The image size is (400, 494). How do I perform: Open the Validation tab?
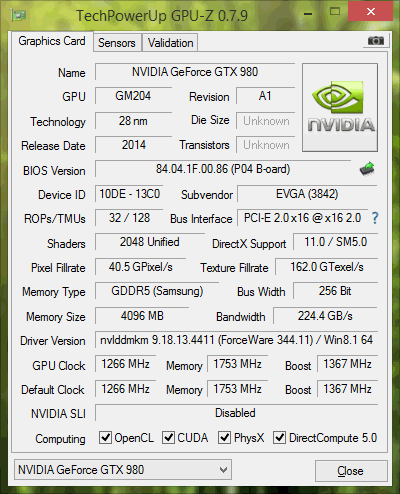coord(170,43)
